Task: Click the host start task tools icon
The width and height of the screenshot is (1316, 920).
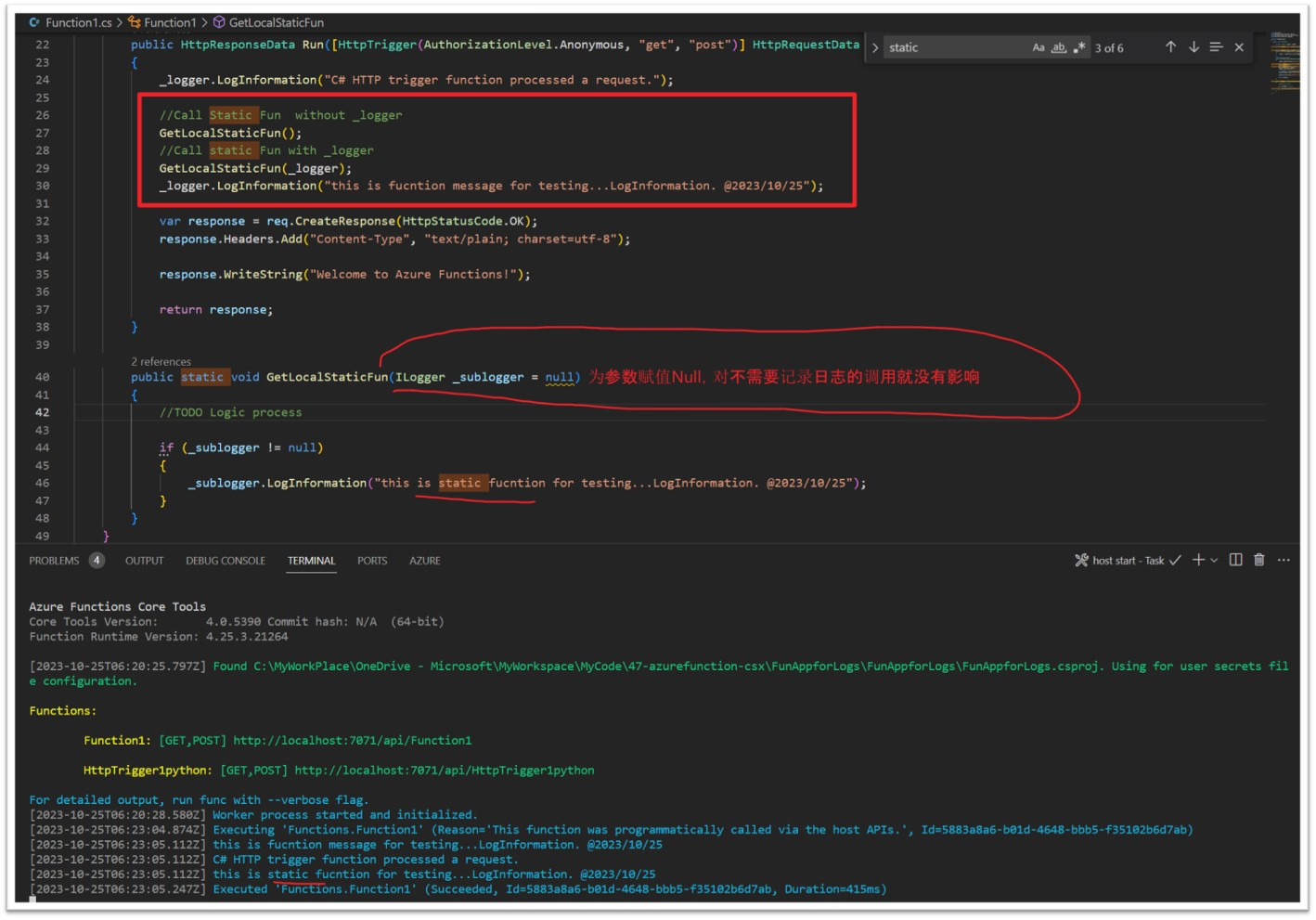Action: 1081,560
